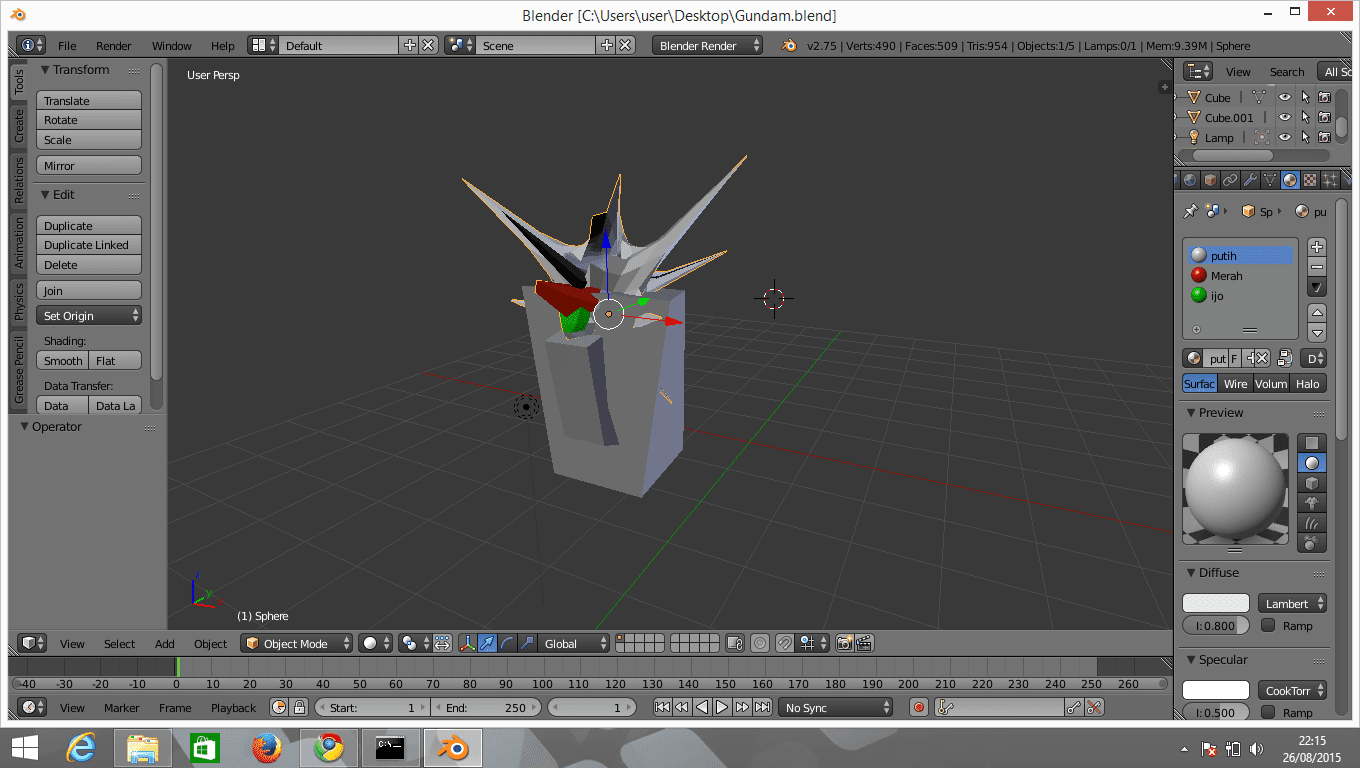Play the animation in reverse
This screenshot has width=1360, height=768.
coord(702,708)
